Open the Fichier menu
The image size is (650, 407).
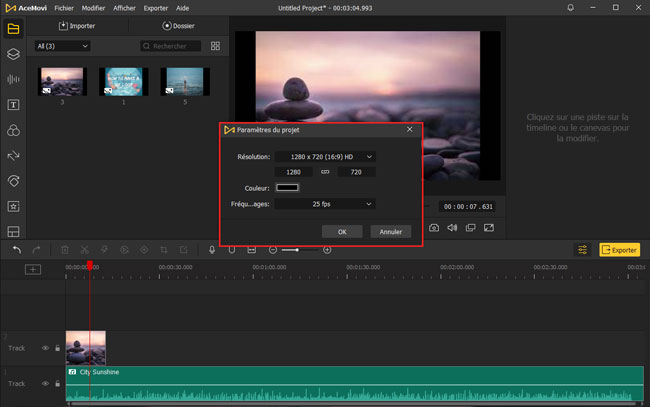click(65, 7)
